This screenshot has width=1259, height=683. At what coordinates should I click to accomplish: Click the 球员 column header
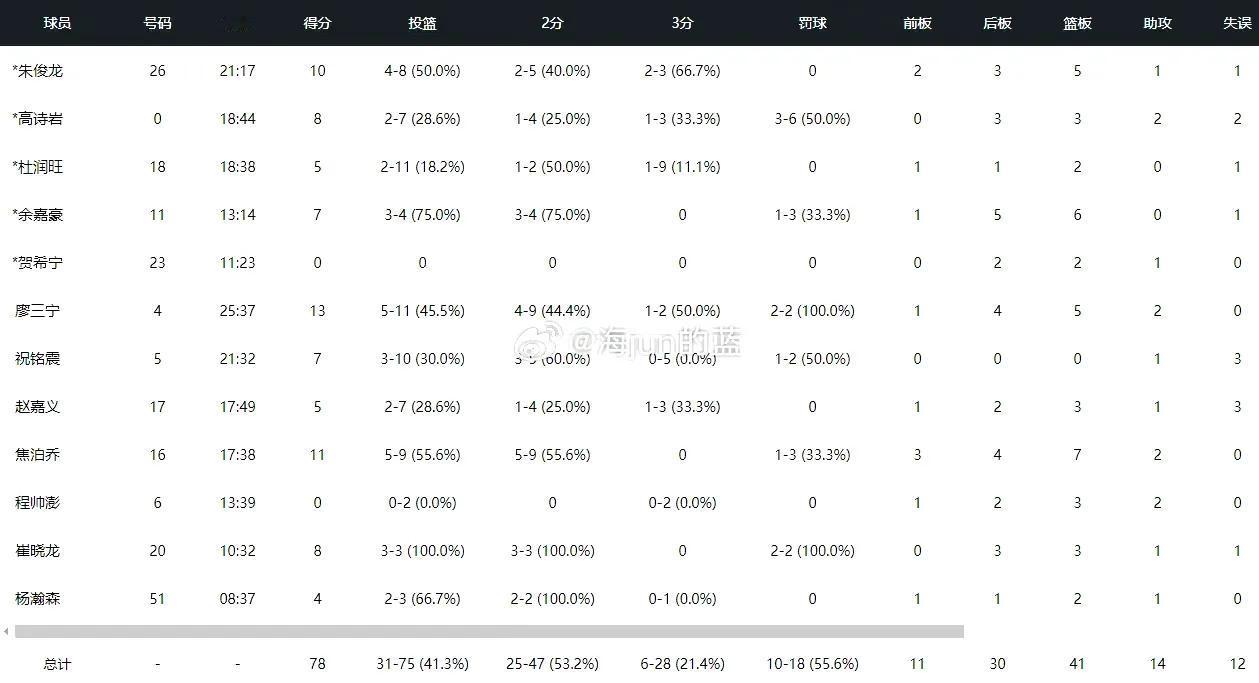point(57,23)
